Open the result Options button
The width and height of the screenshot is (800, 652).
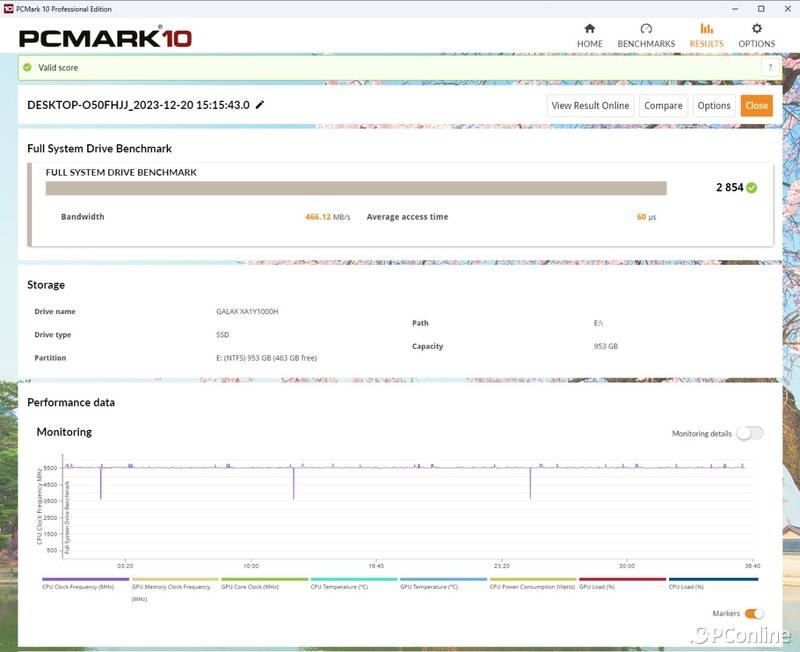tap(714, 106)
